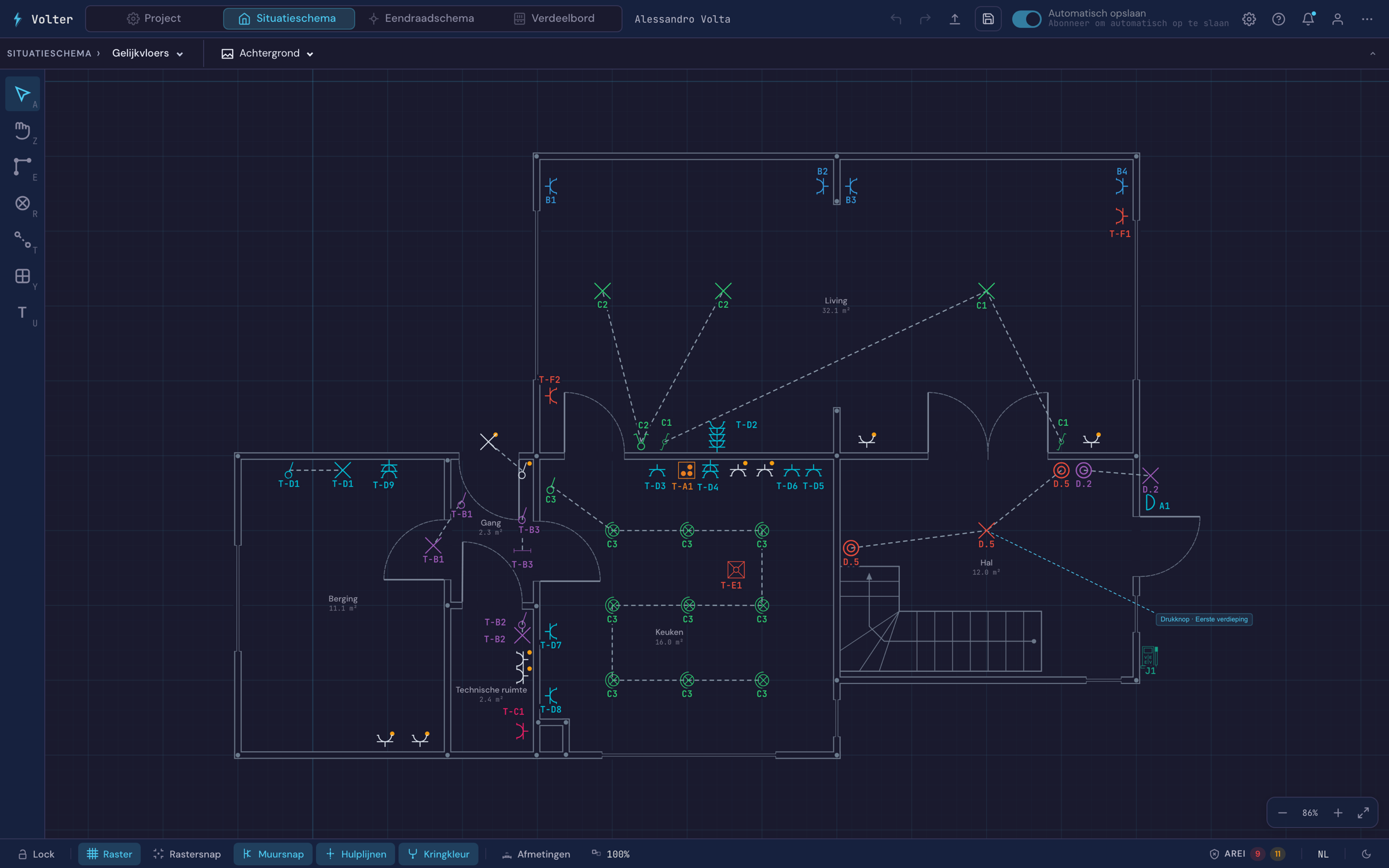Open the NL language selector
This screenshot has width=1389, height=868.
[x=1323, y=854]
